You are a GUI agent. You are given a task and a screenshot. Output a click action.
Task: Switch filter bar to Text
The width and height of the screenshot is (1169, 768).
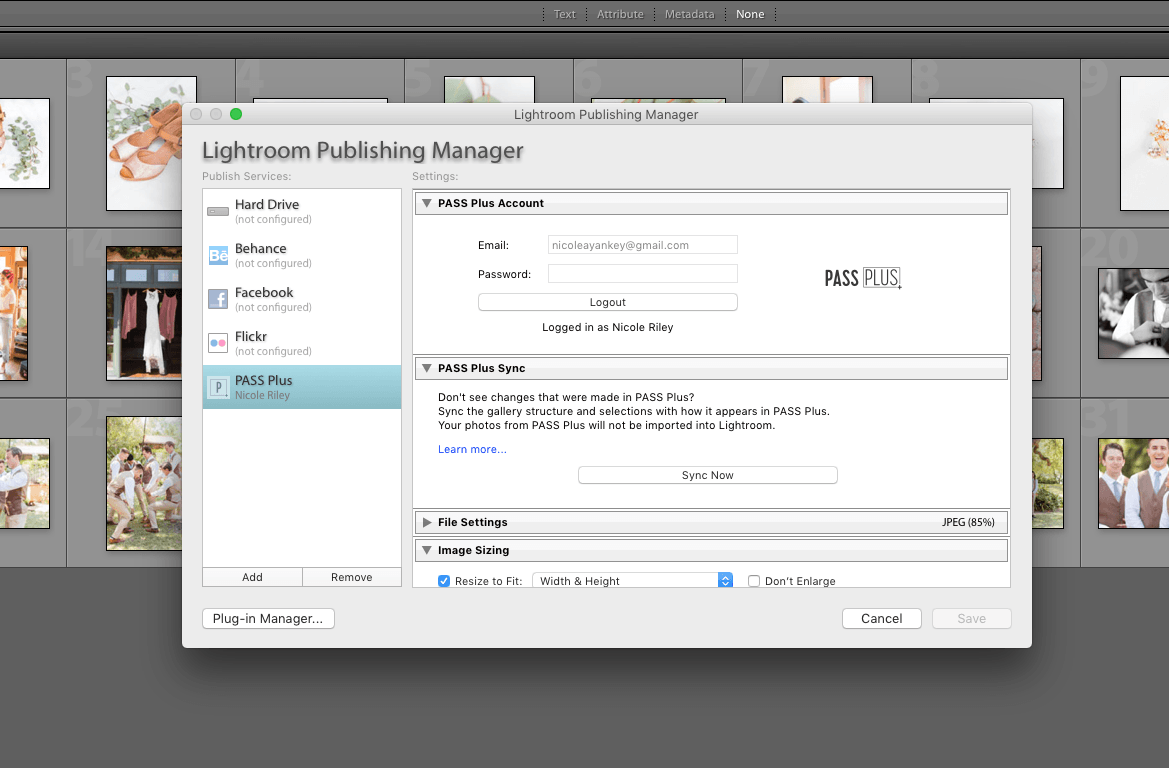(564, 14)
